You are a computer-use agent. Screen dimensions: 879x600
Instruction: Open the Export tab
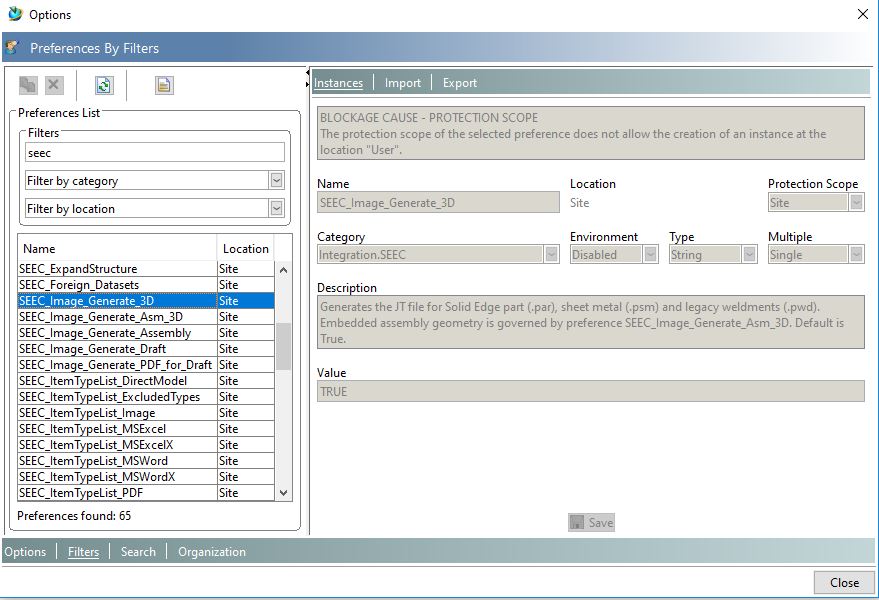coord(459,82)
